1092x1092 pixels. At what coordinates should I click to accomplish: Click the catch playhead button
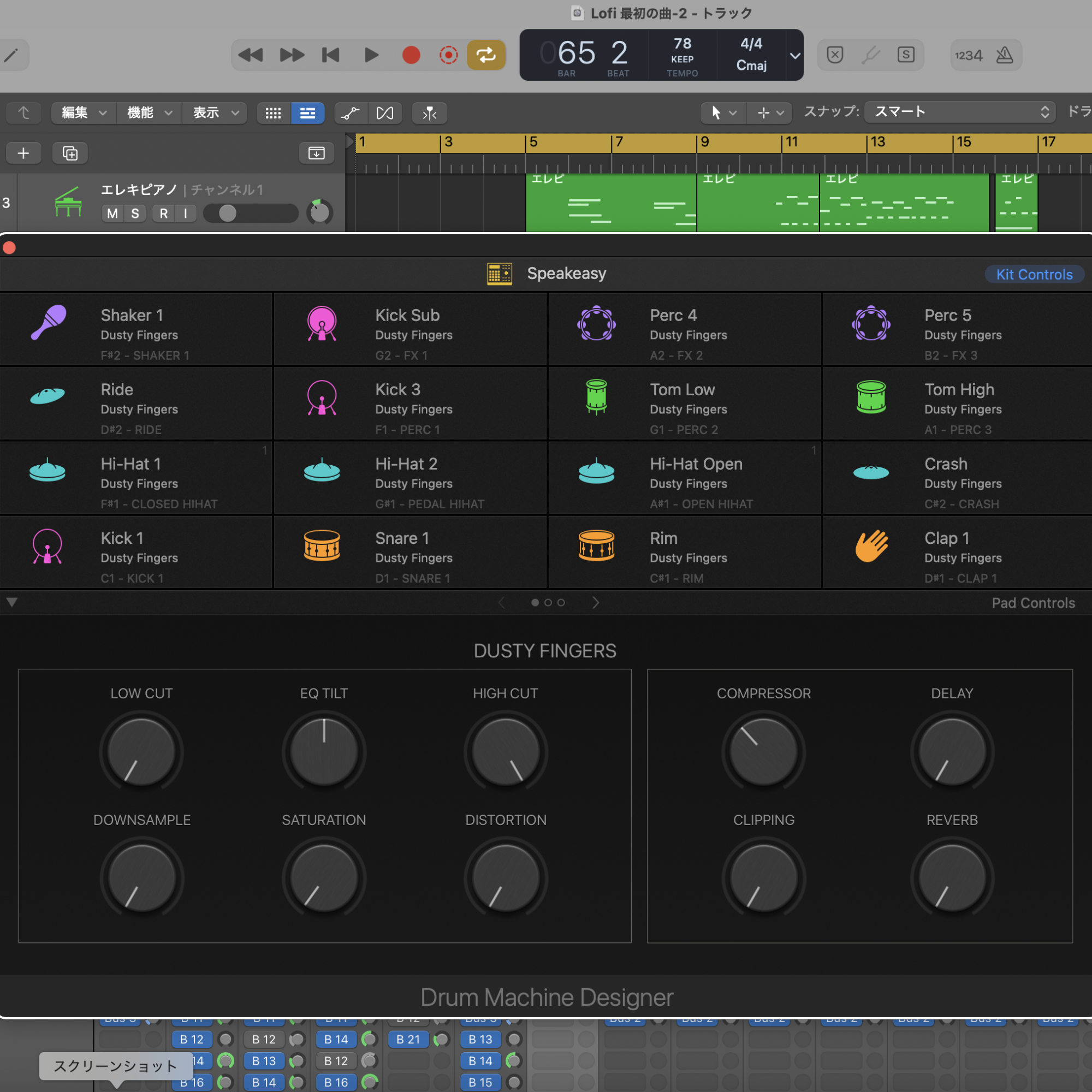tap(430, 113)
